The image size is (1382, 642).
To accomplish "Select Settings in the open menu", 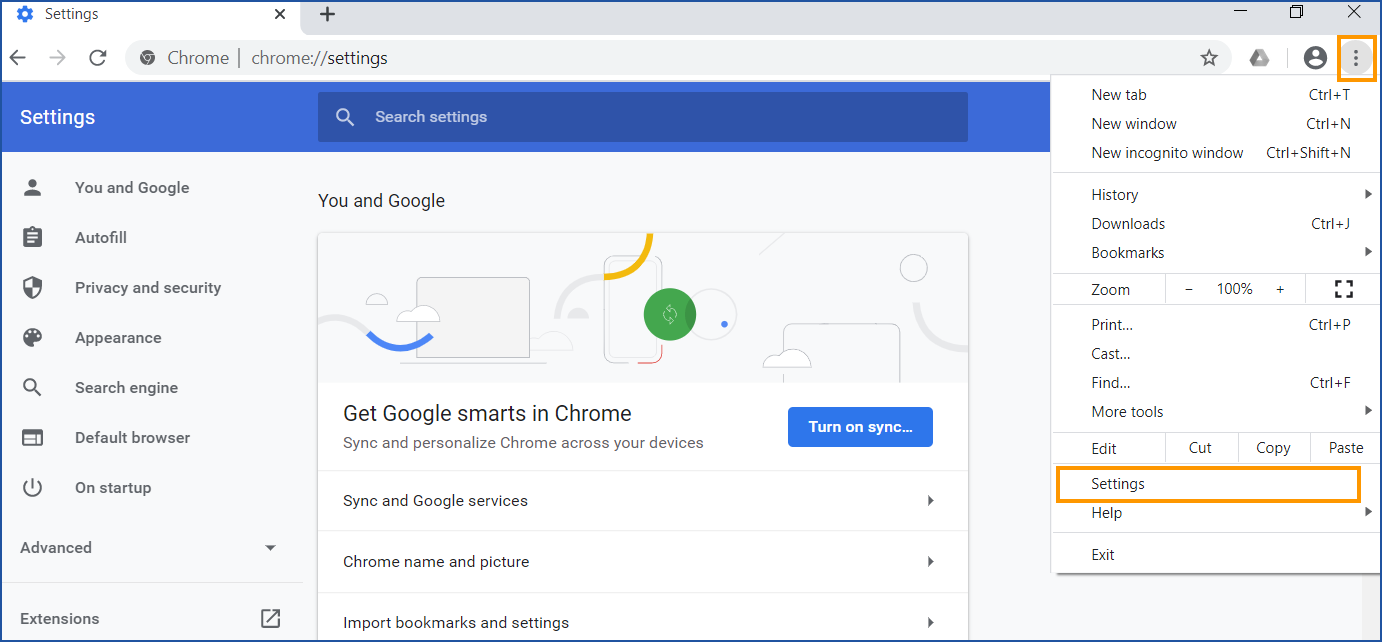I will [x=1117, y=483].
